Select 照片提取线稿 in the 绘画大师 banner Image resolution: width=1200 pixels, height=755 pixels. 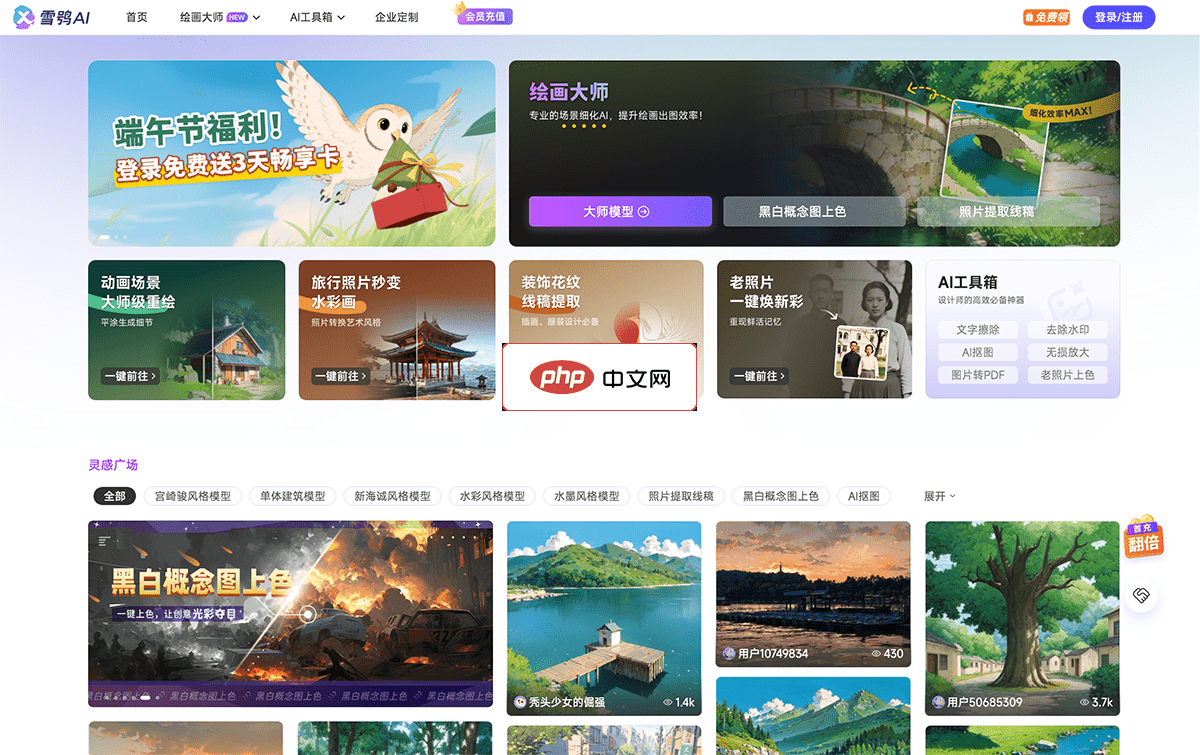tap(1008, 211)
